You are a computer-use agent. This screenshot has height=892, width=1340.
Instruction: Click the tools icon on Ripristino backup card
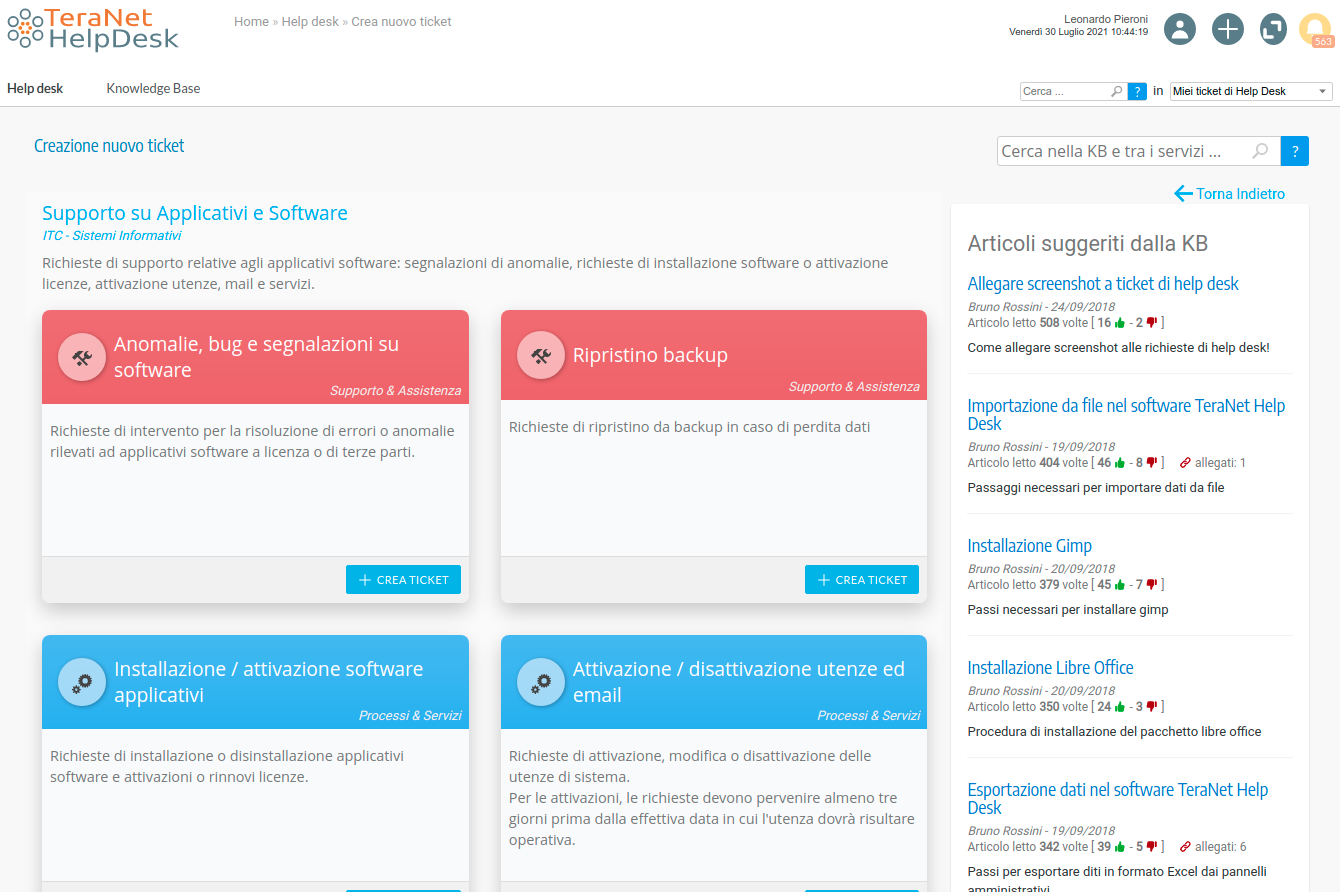[541, 356]
